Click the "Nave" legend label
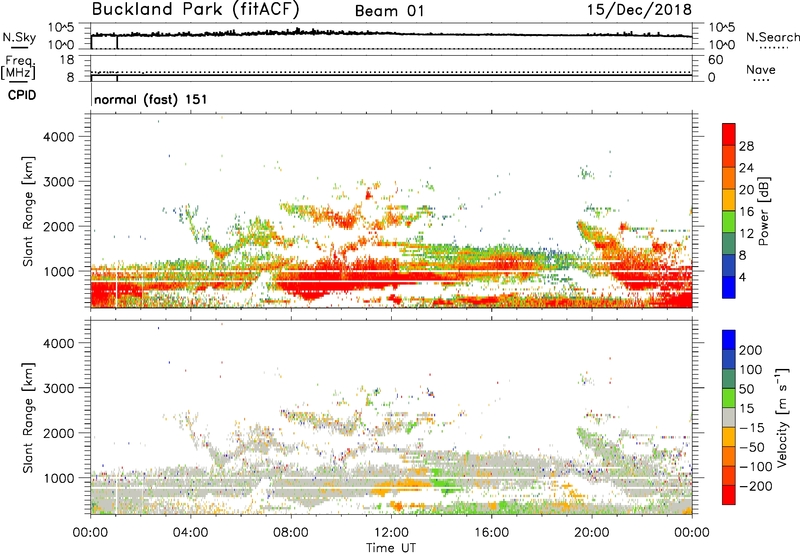 (761, 69)
